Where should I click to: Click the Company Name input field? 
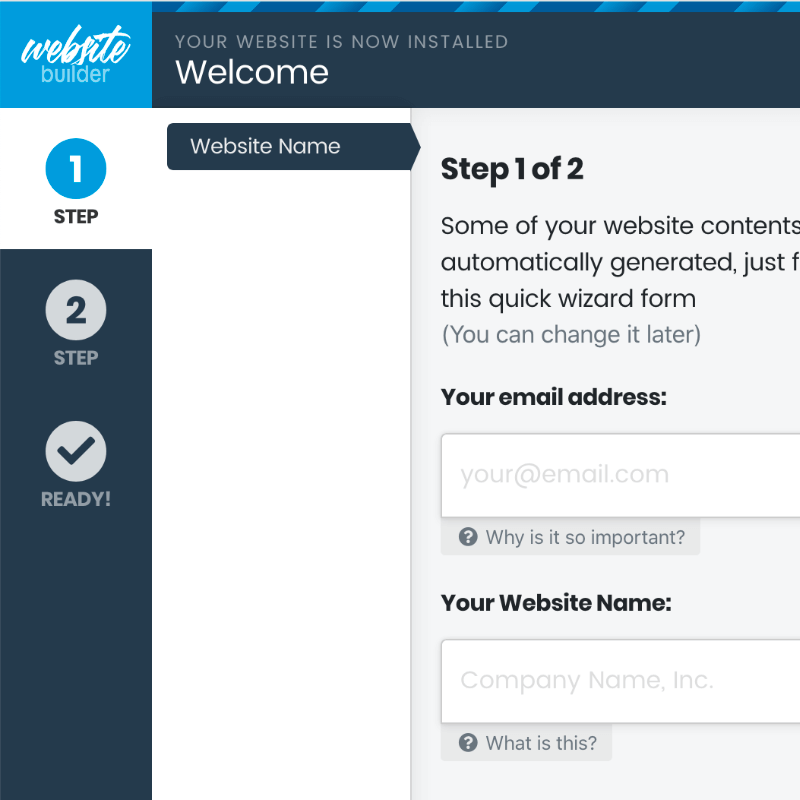(620, 681)
